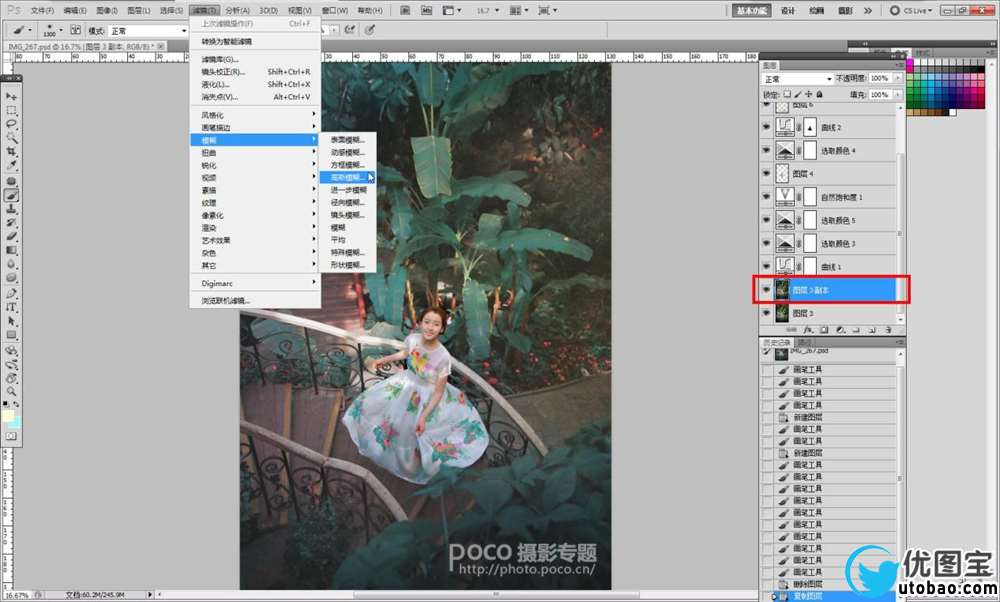The image size is (1000, 602).
Task: Pick the Crop tool
Action: 12,151
